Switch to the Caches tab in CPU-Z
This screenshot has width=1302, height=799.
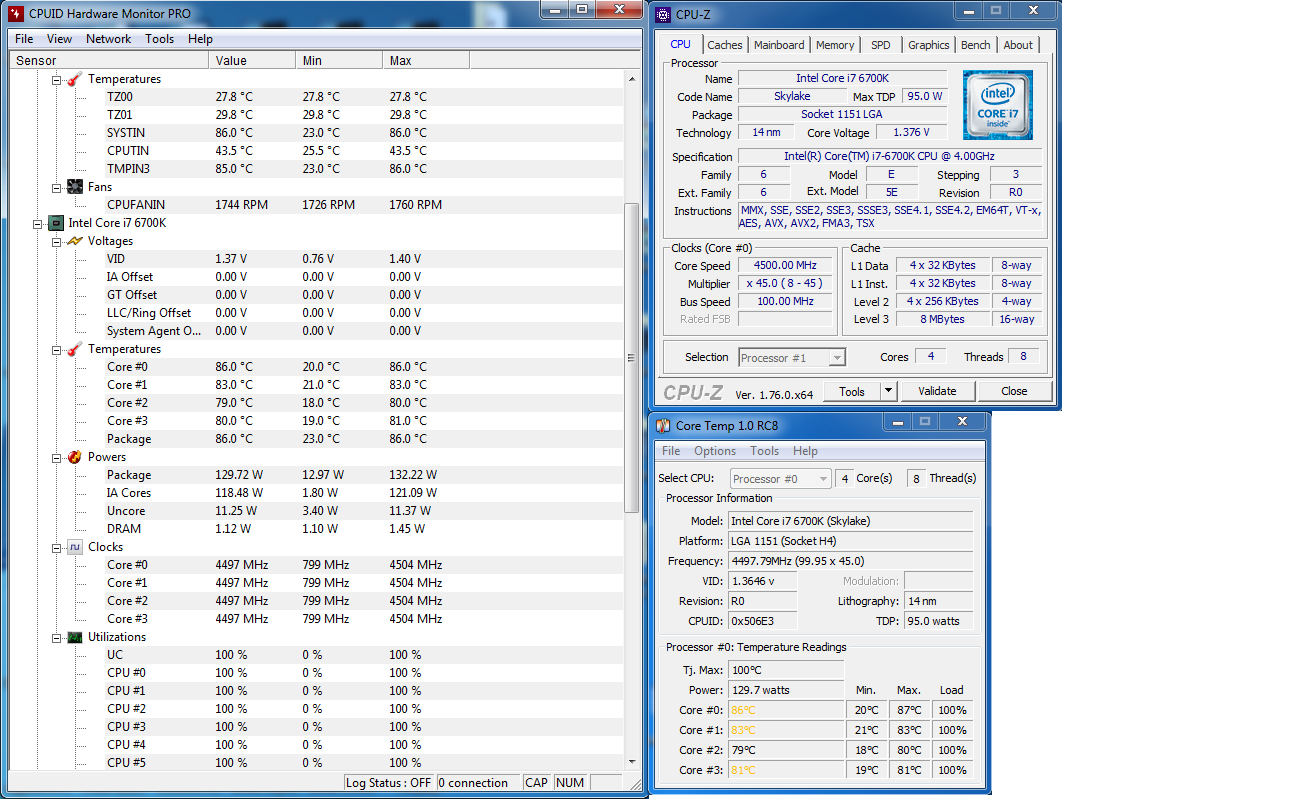[725, 45]
